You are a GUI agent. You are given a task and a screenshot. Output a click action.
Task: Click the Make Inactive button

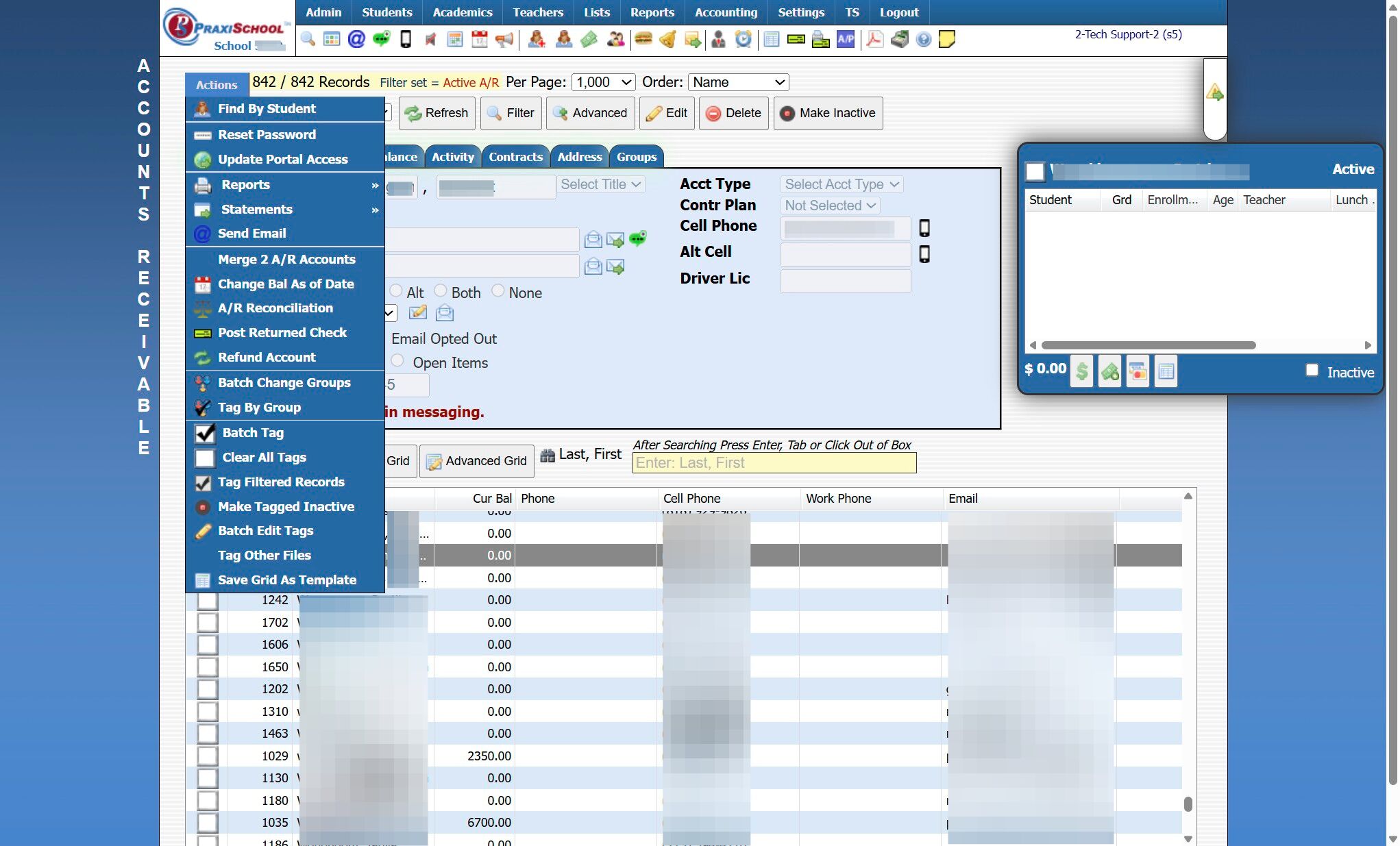(x=828, y=113)
